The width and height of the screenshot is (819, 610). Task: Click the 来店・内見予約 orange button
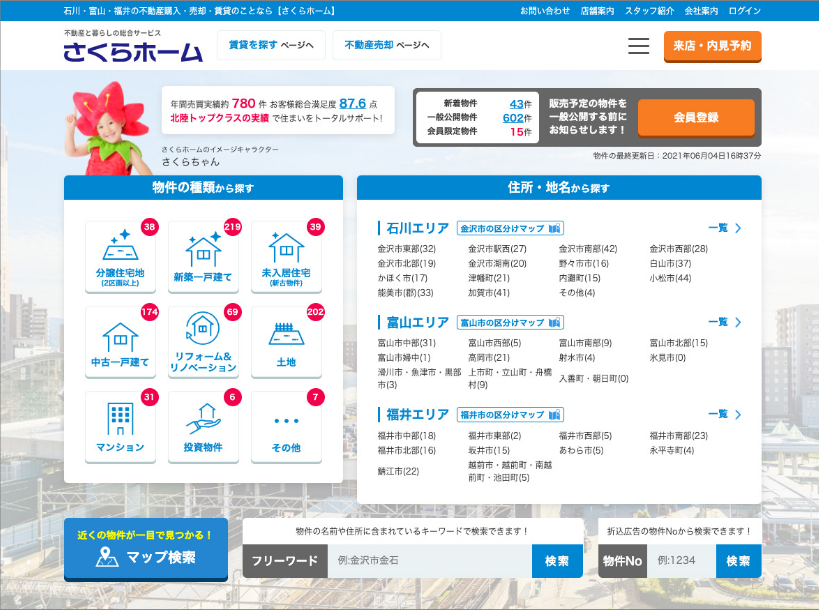click(x=712, y=46)
